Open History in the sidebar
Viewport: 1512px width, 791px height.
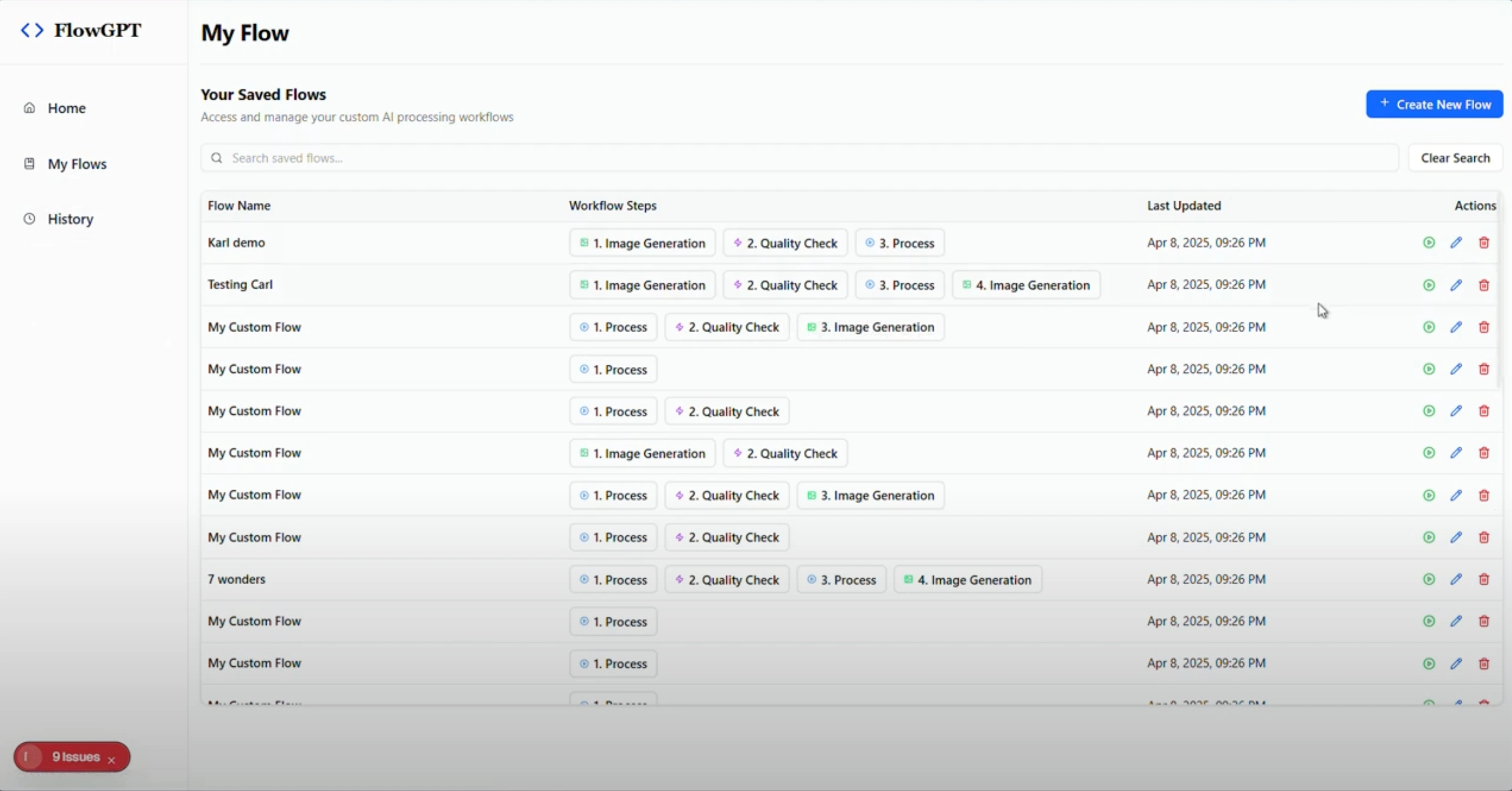[x=70, y=219]
